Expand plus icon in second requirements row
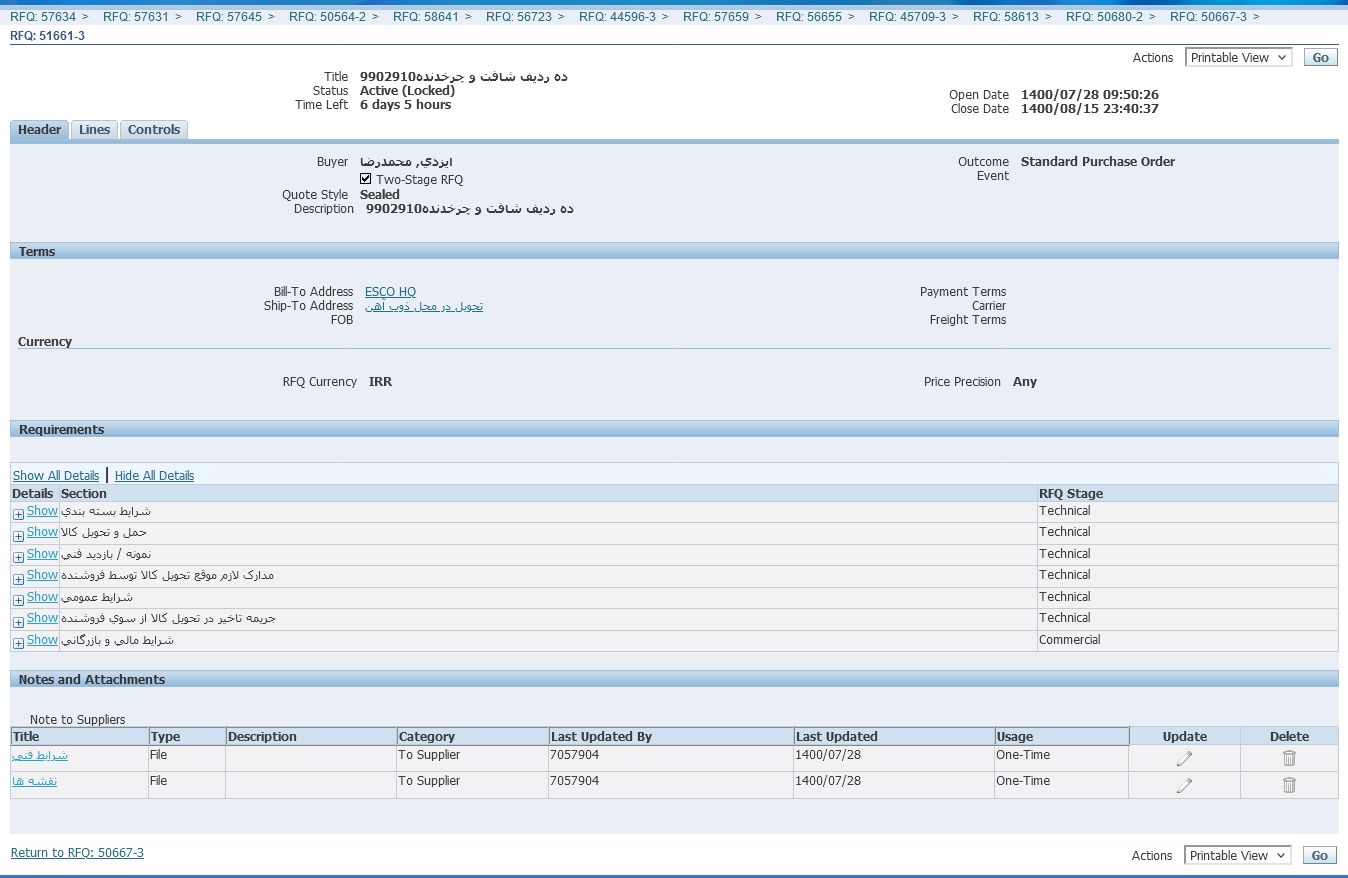Image resolution: width=1348 pixels, height=878 pixels. coord(18,535)
